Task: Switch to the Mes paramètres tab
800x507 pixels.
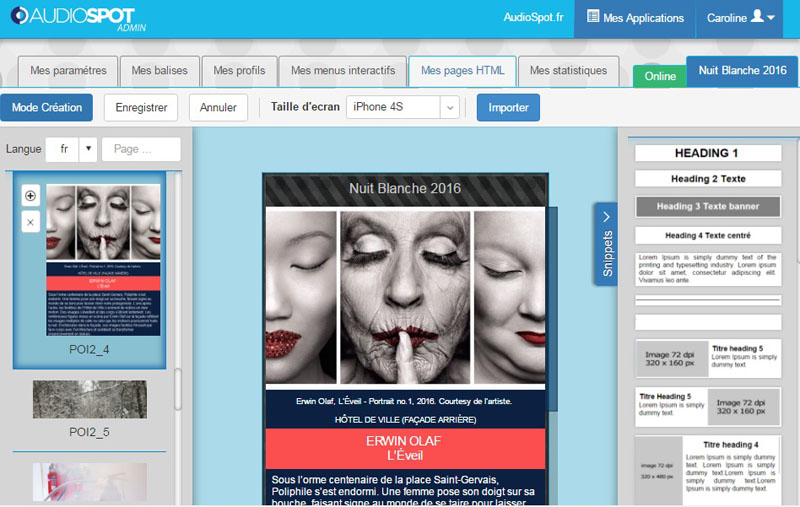Action: coord(68,71)
